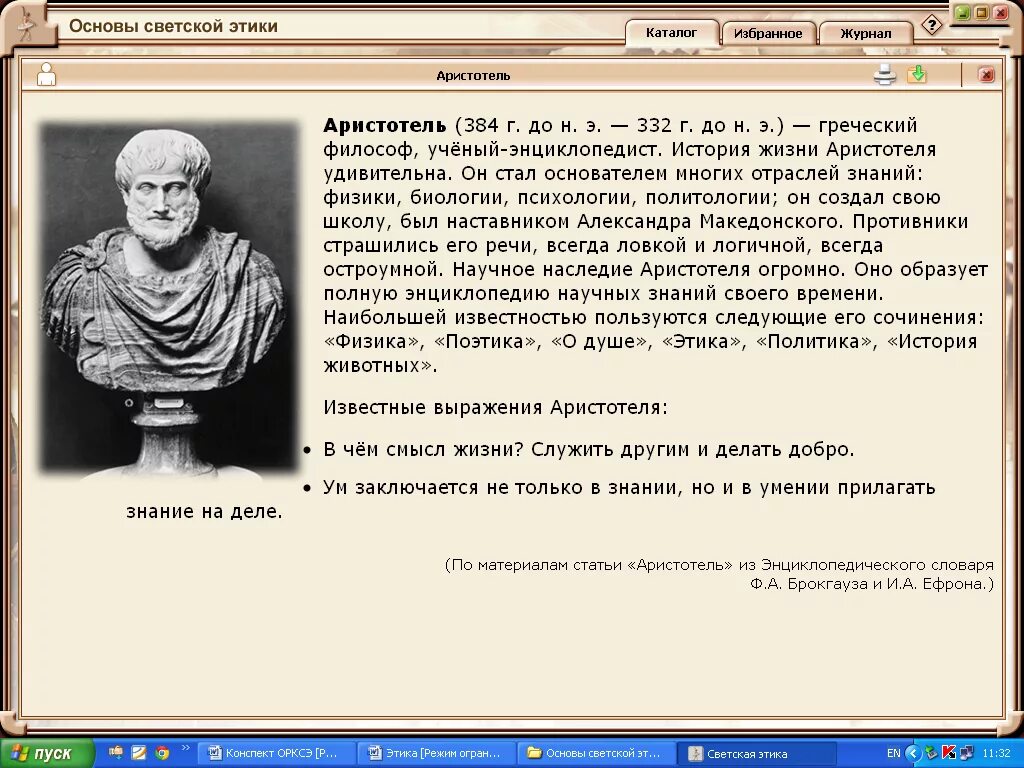Switch to the Избранное tab
This screenshot has width=1024, height=768.
pos(768,33)
